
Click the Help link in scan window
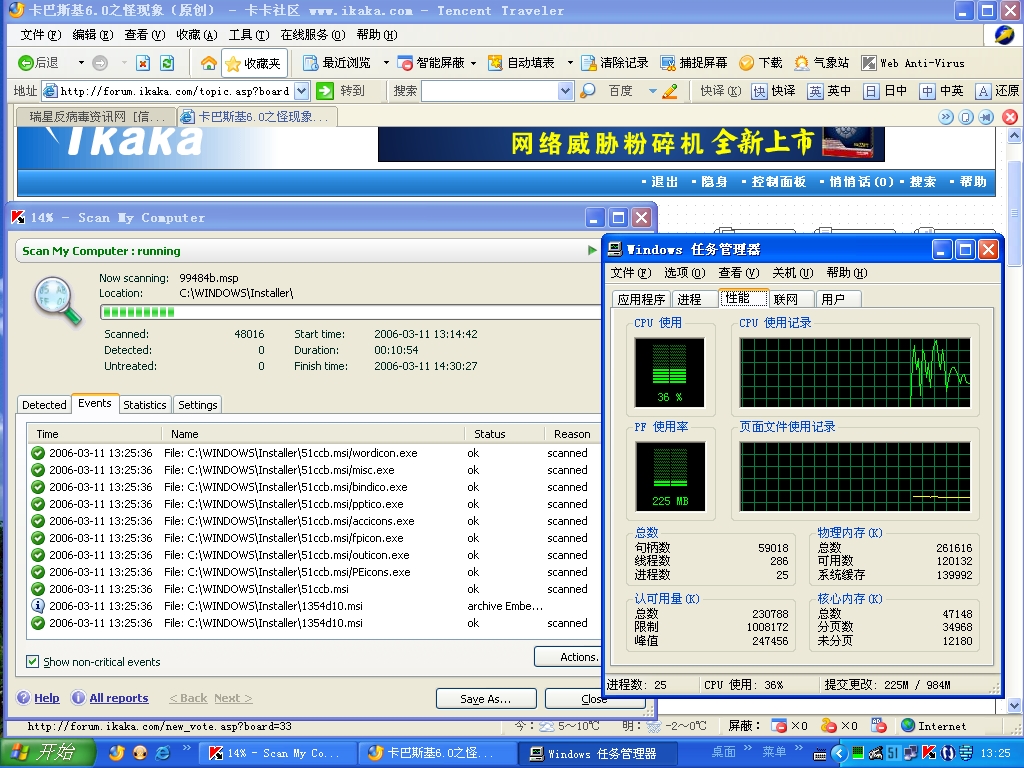[46, 698]
